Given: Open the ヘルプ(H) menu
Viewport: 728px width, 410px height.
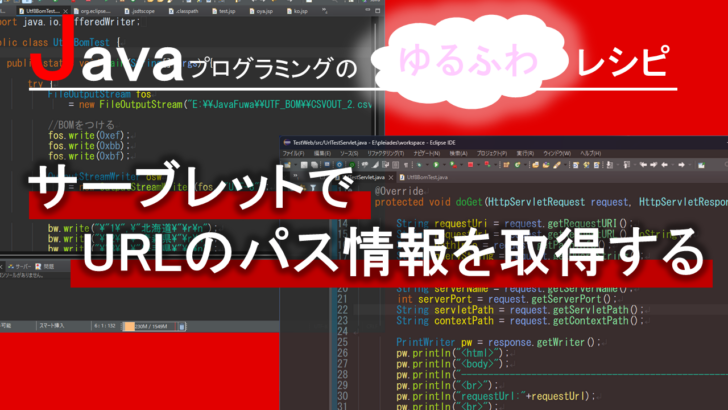Looking at the screenshot, I should (591, 153).
